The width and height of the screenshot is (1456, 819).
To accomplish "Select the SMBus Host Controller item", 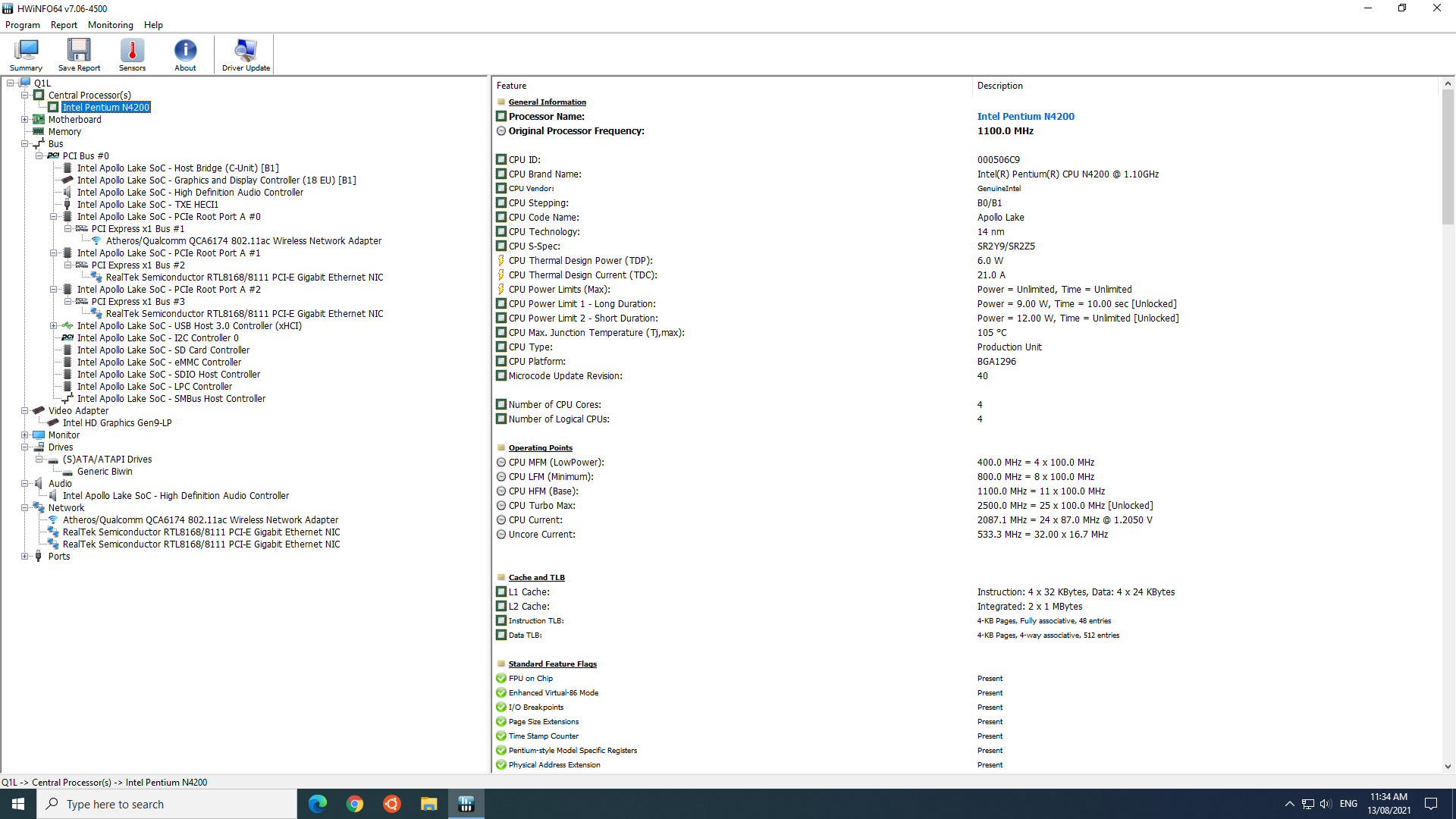I will coord(171,399).
